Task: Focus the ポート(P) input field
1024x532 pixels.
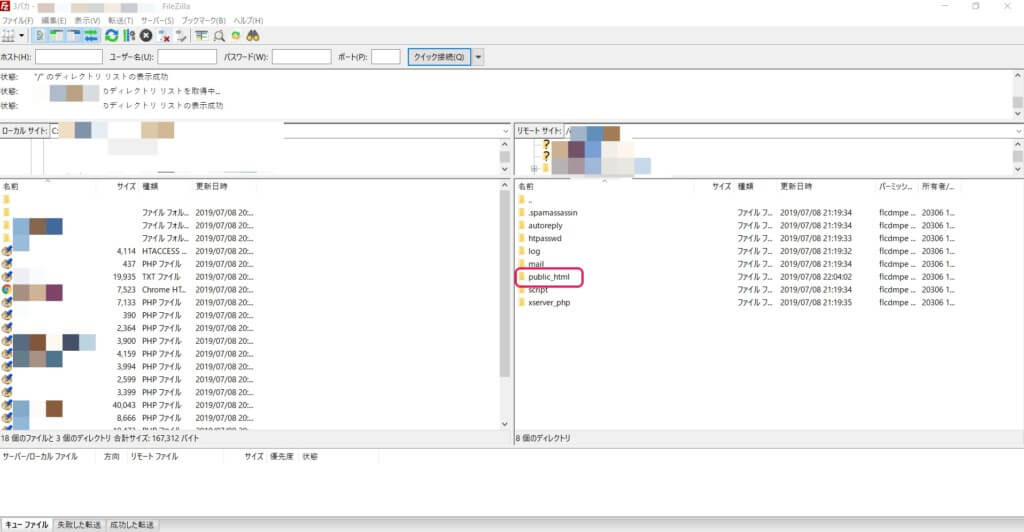Action: coord(385,57)
